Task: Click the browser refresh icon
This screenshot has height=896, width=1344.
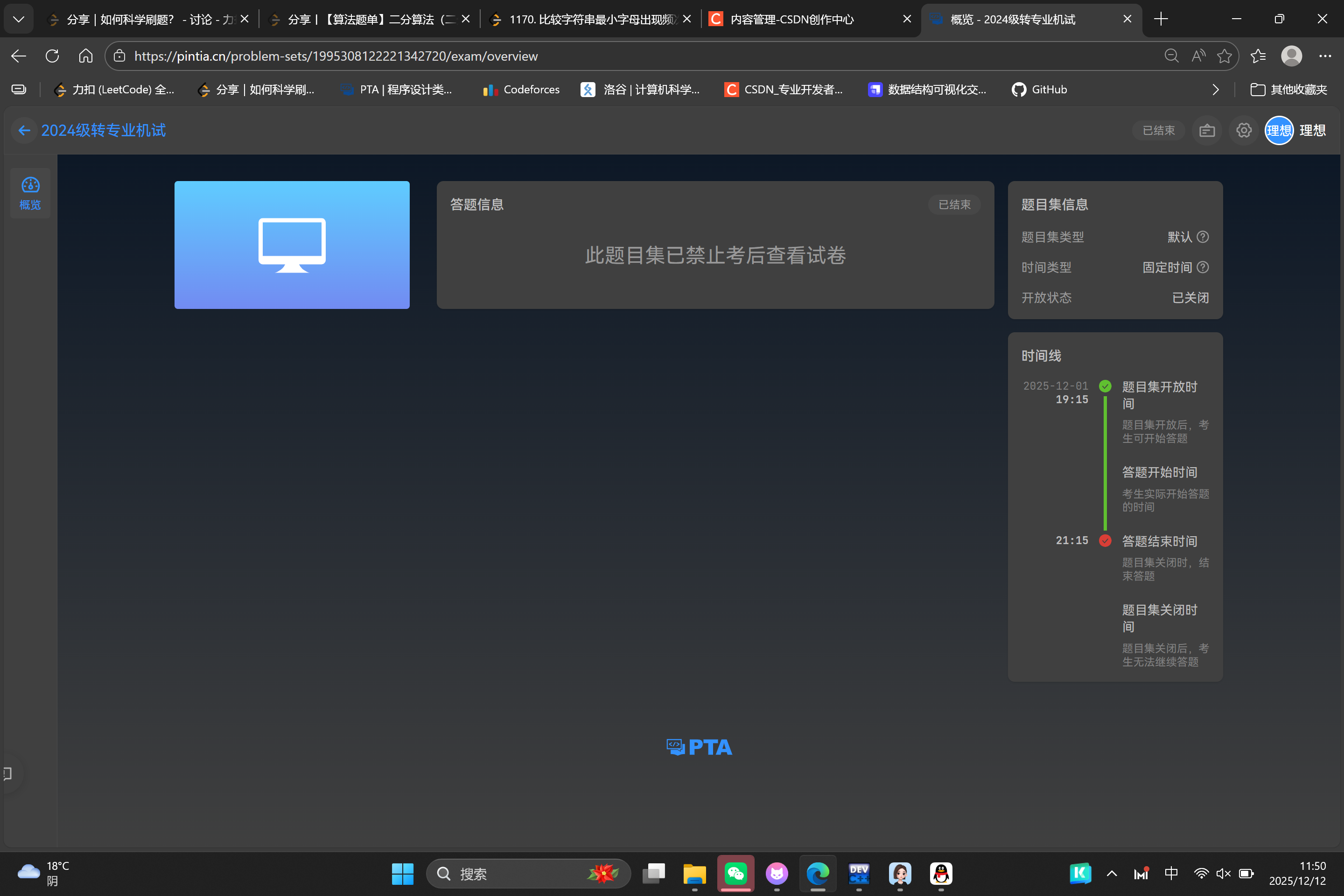Action: pyautogui.click(x=52, y=56)
